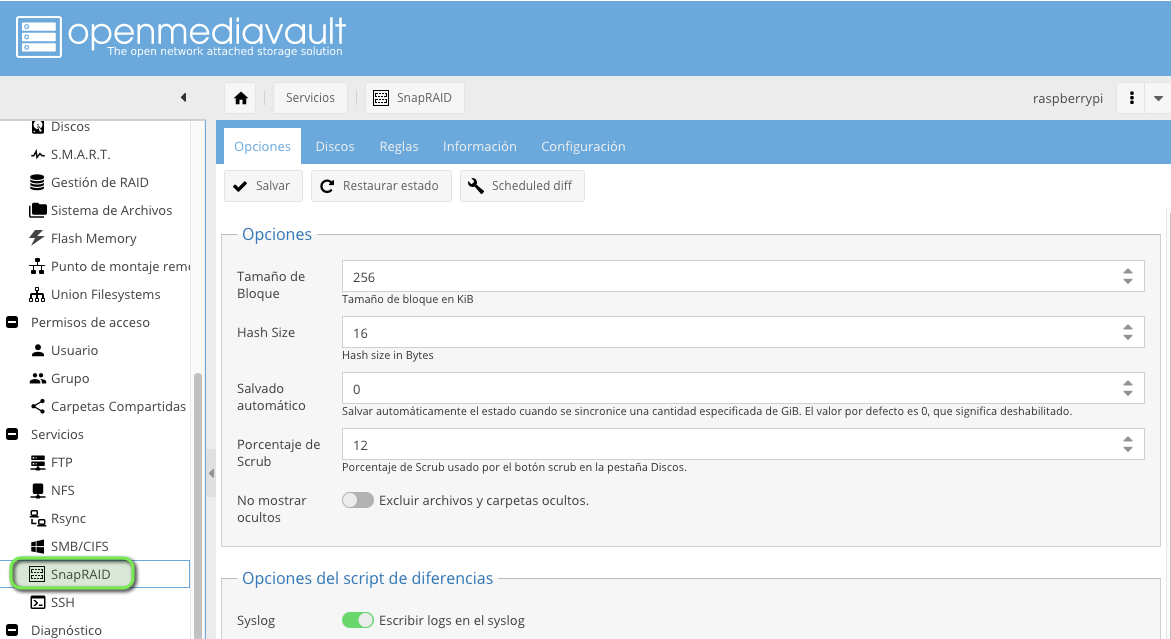Switch to the Reglas tab
1171x639 pixels.
(399, 146)
